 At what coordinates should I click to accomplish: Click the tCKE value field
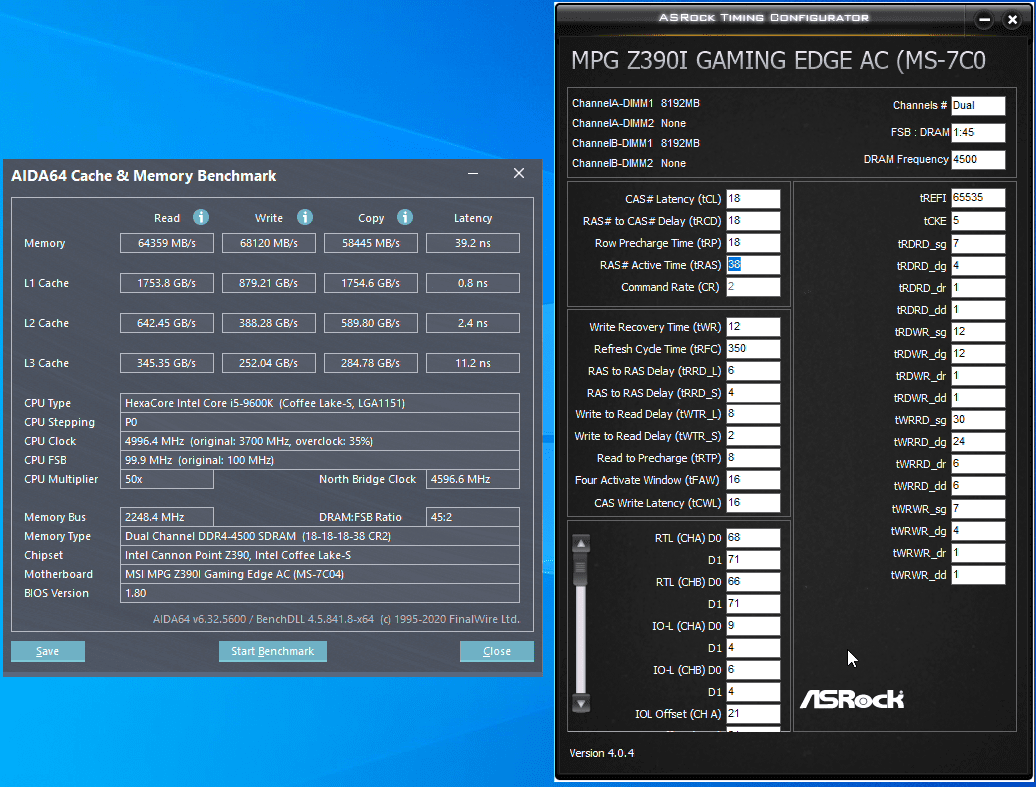click(979, 220)
